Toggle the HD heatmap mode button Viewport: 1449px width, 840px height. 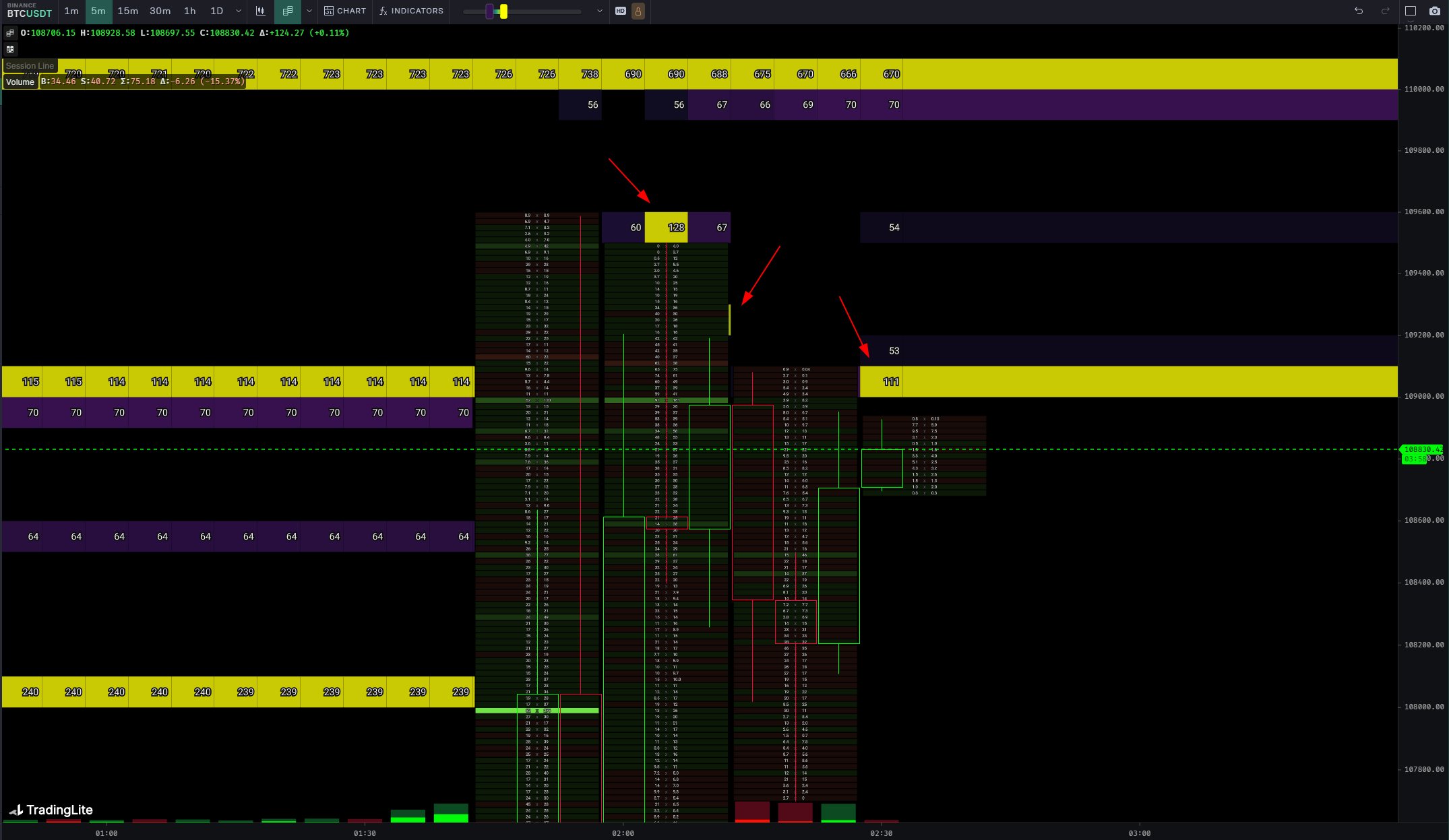tap(621, 11)
